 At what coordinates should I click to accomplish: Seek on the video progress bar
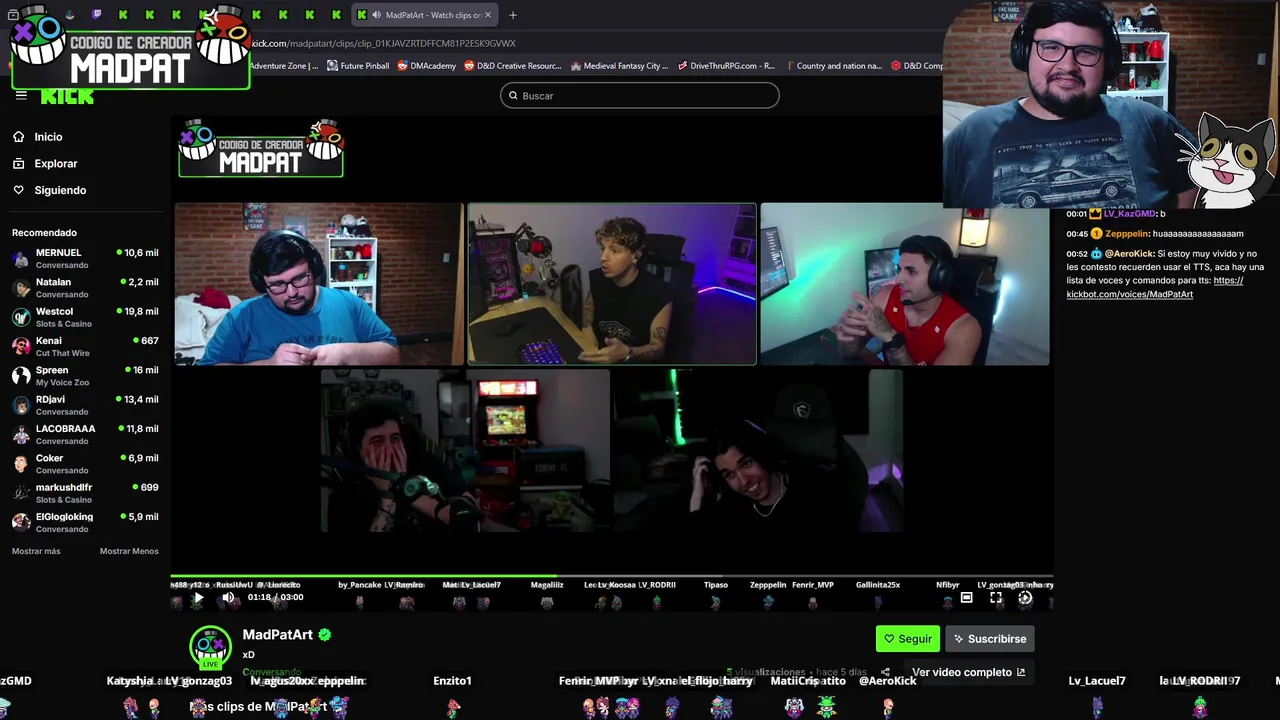[612, 577]
